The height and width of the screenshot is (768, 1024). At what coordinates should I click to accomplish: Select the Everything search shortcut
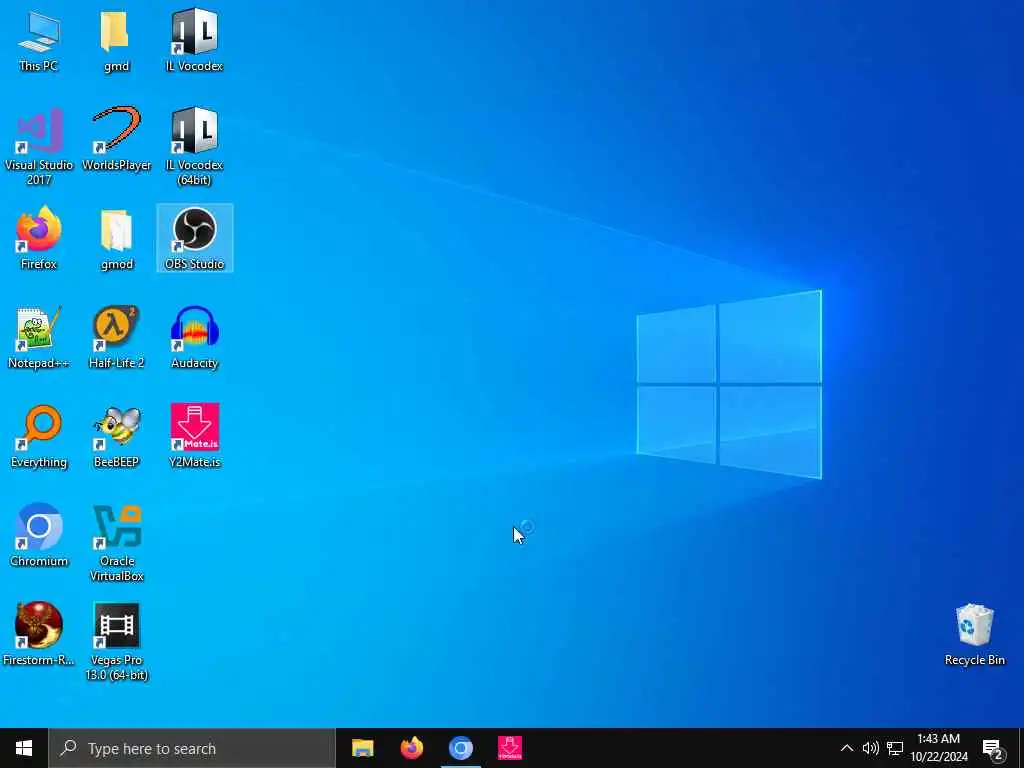click(39, 436)
